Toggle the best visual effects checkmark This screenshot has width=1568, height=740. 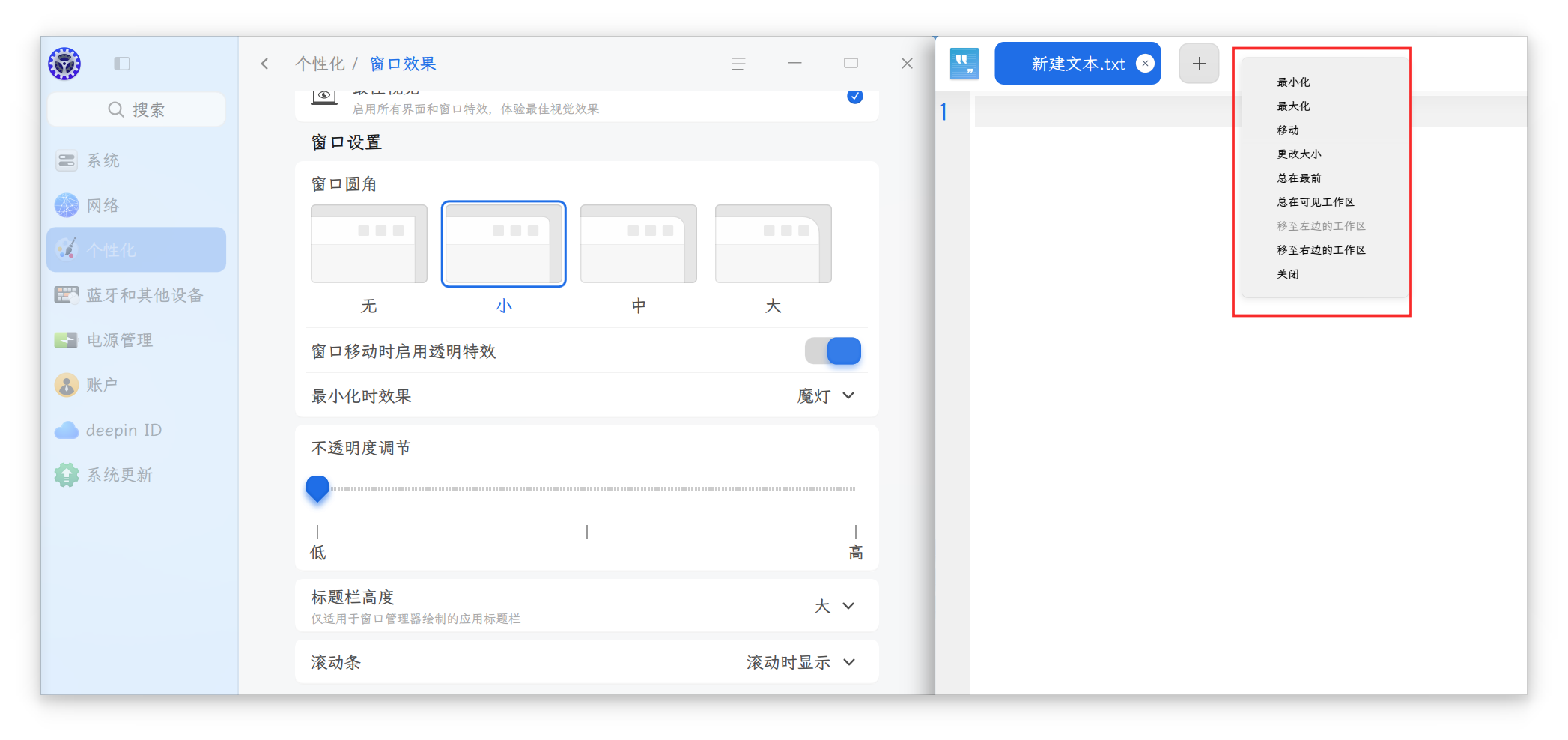(x=854, y=96)
